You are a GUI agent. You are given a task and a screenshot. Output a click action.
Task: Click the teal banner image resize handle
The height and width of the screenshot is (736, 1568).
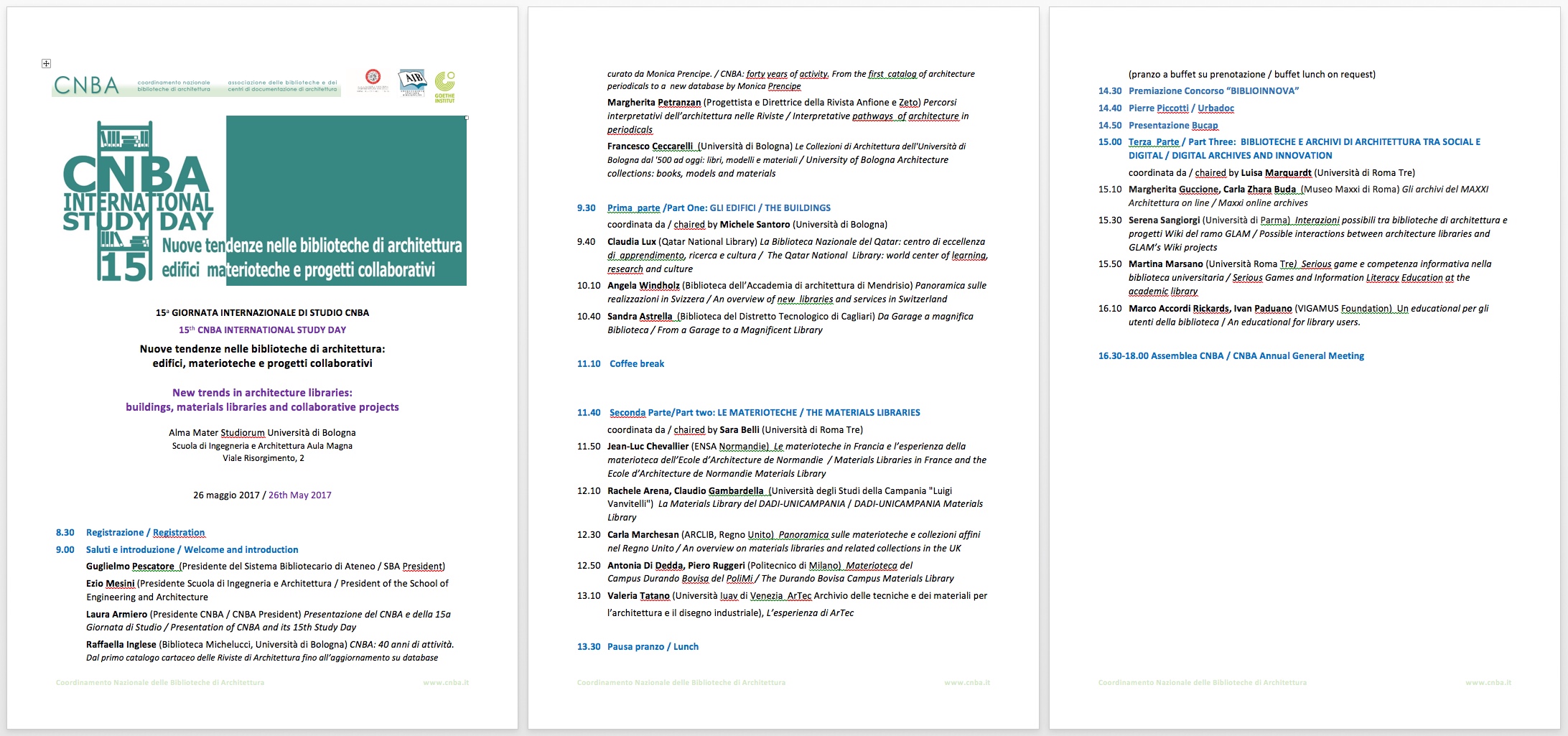pyautogui.click(x=467, y=117)
